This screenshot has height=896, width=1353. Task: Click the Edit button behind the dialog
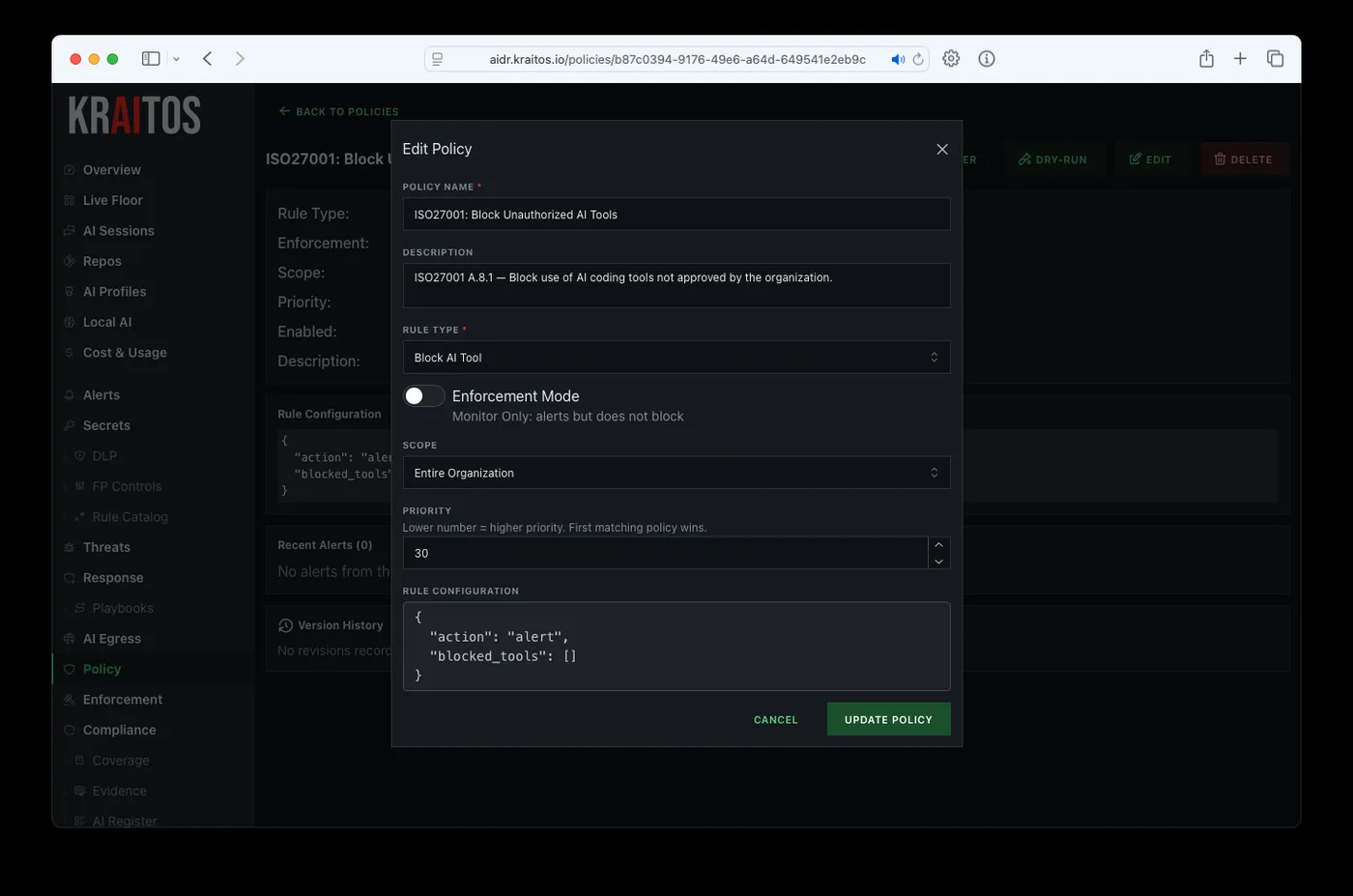click(x=1150, y=159)
